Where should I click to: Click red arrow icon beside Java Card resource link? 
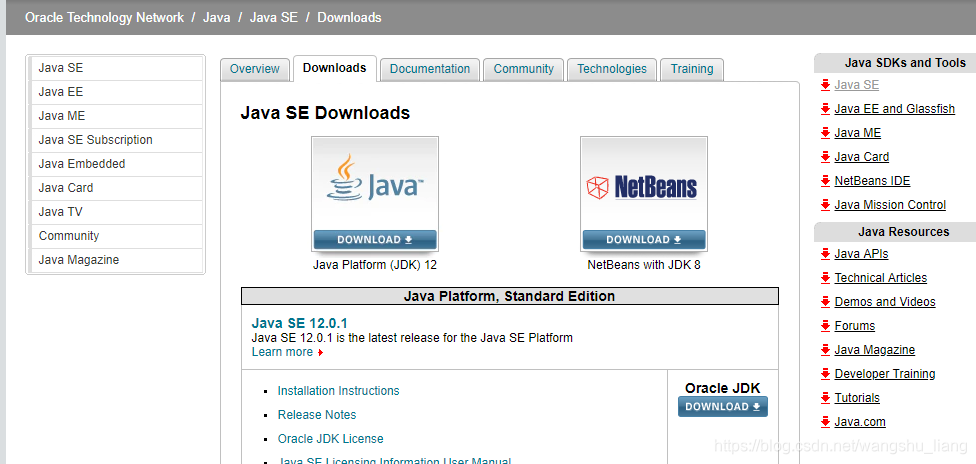[825, 157]
